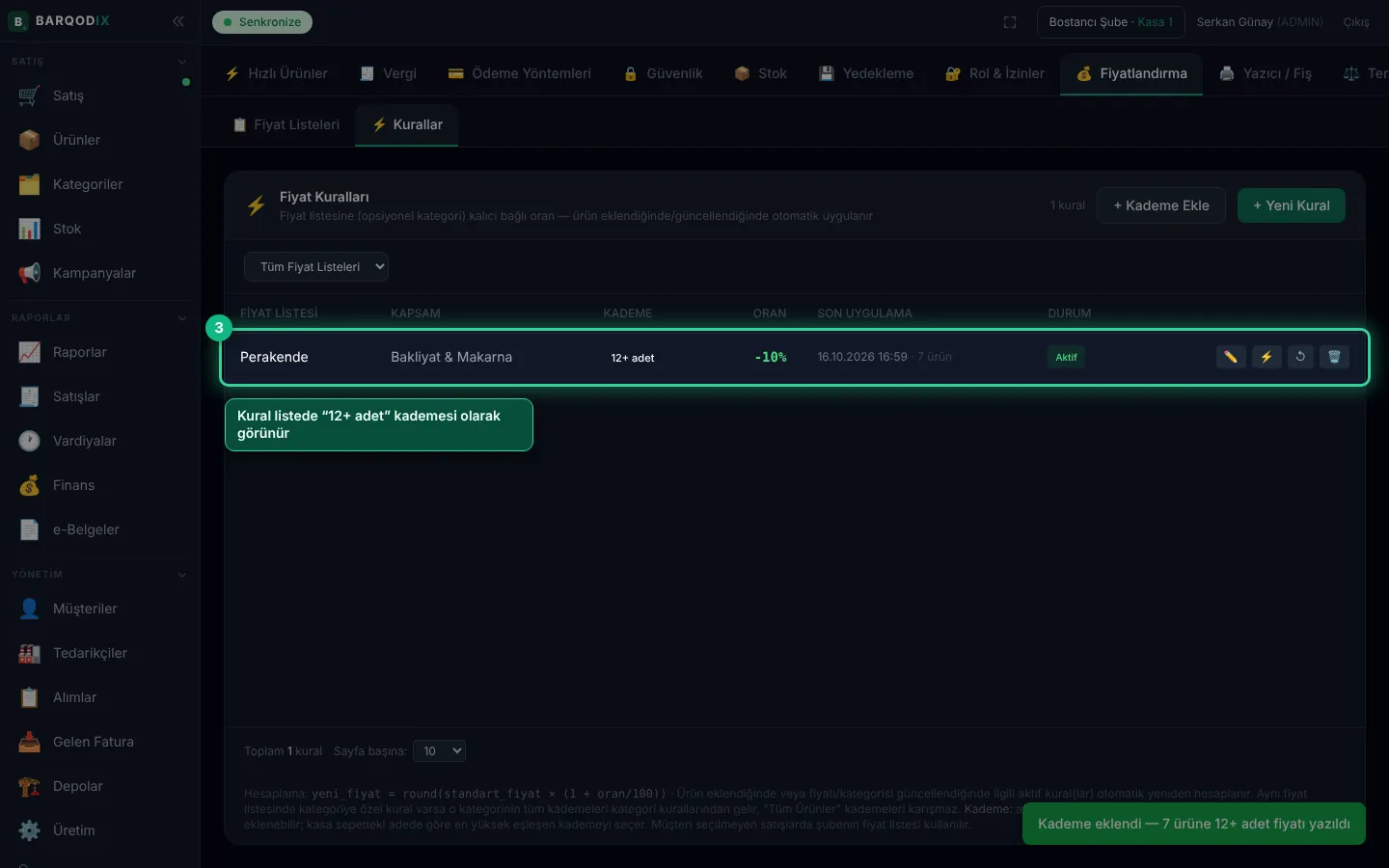Dismiss the Kademe eklendi notification toast
Screen dimensions: 1389x868
point(1194,824)
